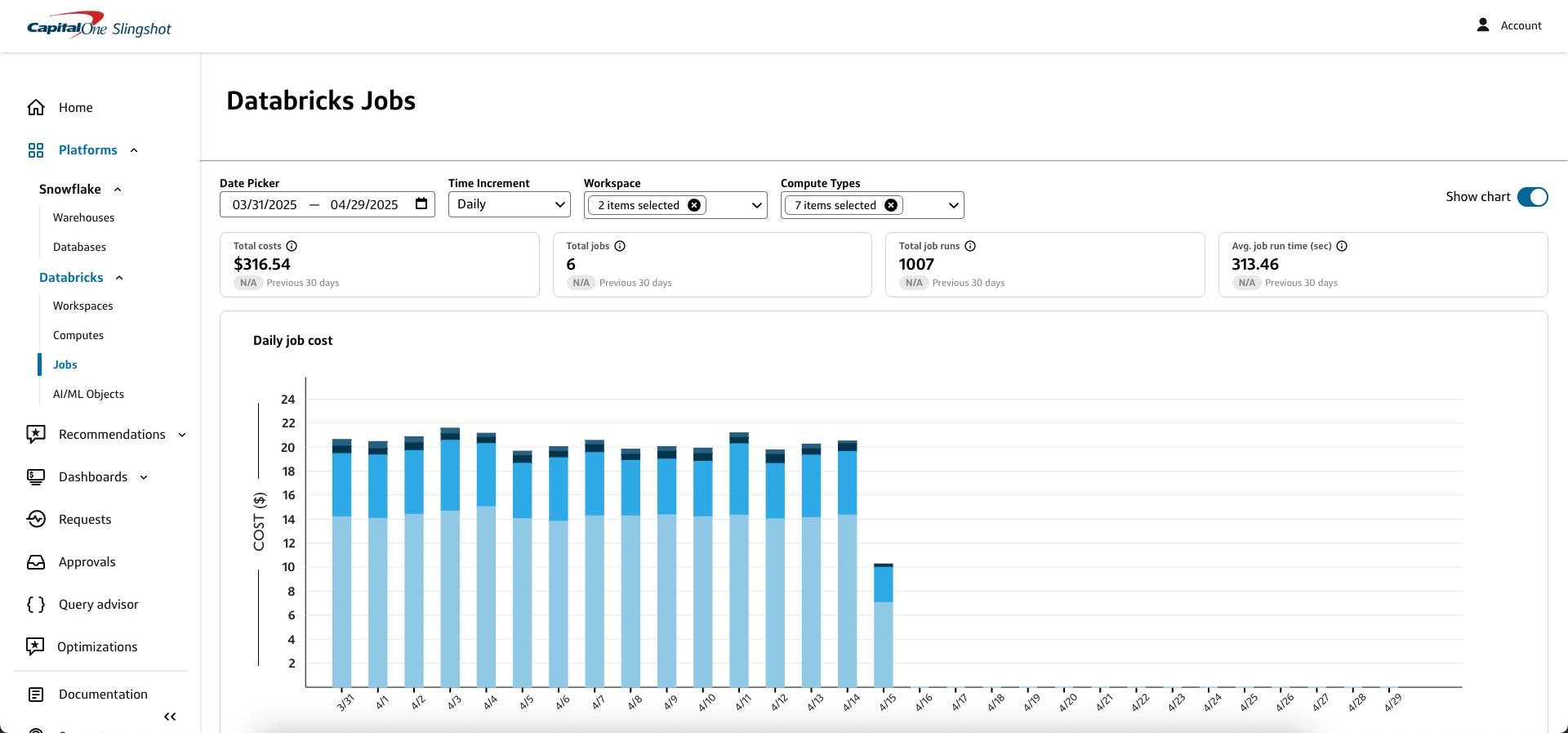Click the Avg. job run time 313.46
Viewport: 1568px width, 733px height.
1255,264
